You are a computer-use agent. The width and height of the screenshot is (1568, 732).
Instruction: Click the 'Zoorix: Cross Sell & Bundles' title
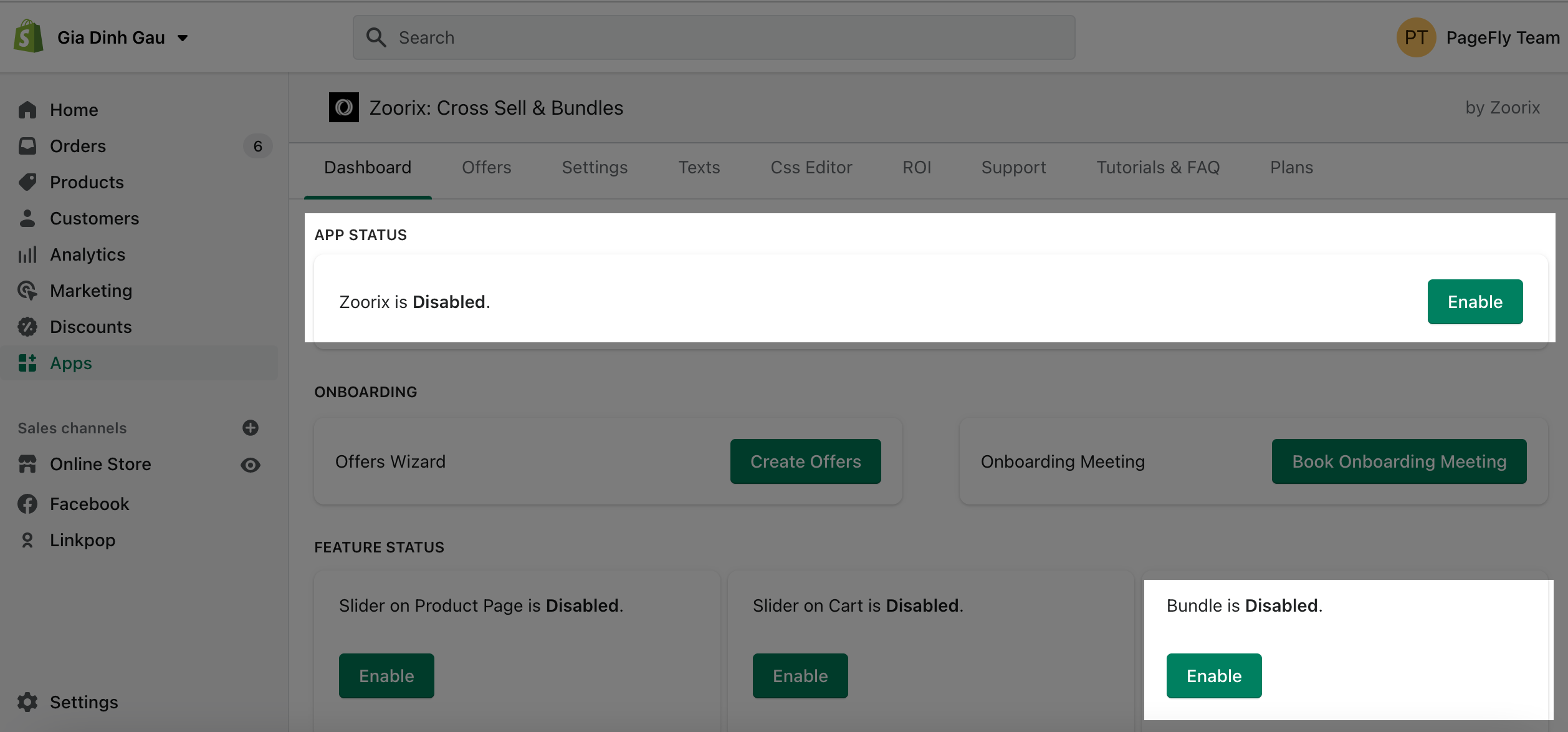point(496,107)
